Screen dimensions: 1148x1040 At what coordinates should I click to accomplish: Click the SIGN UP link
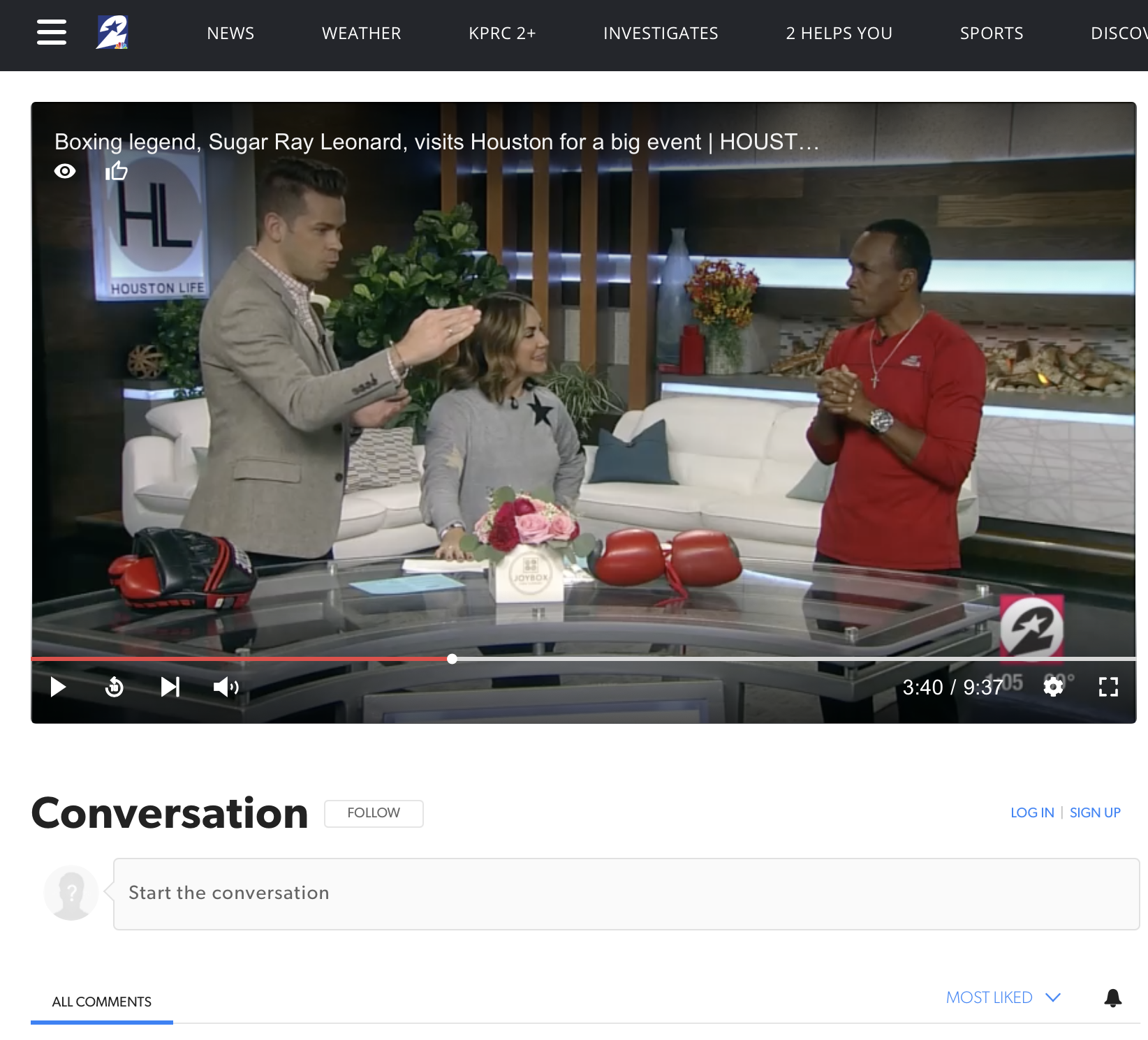[x=1095, y=812]
